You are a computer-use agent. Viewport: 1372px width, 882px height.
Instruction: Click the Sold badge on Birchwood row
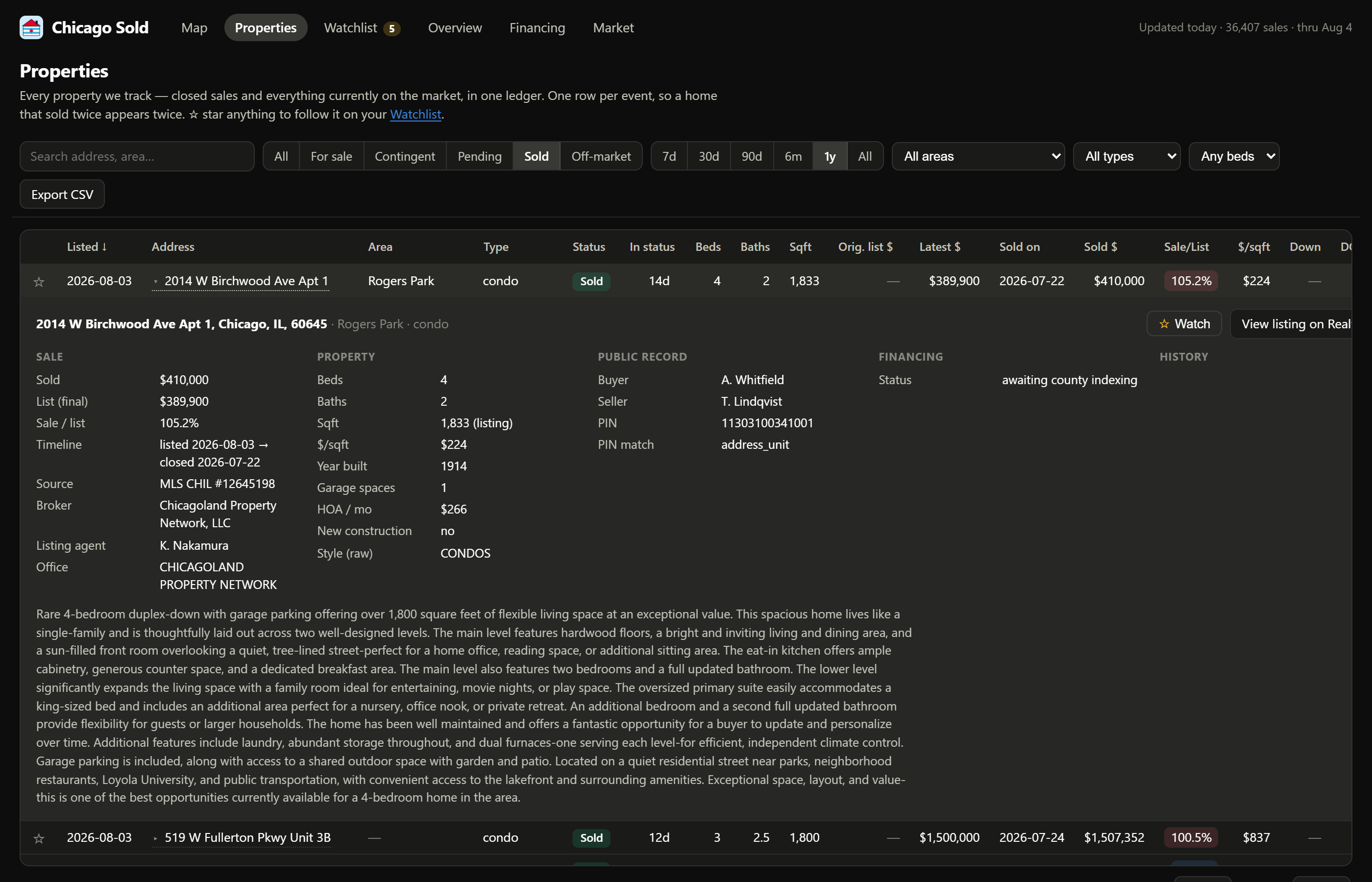click(x=591, y=281)
